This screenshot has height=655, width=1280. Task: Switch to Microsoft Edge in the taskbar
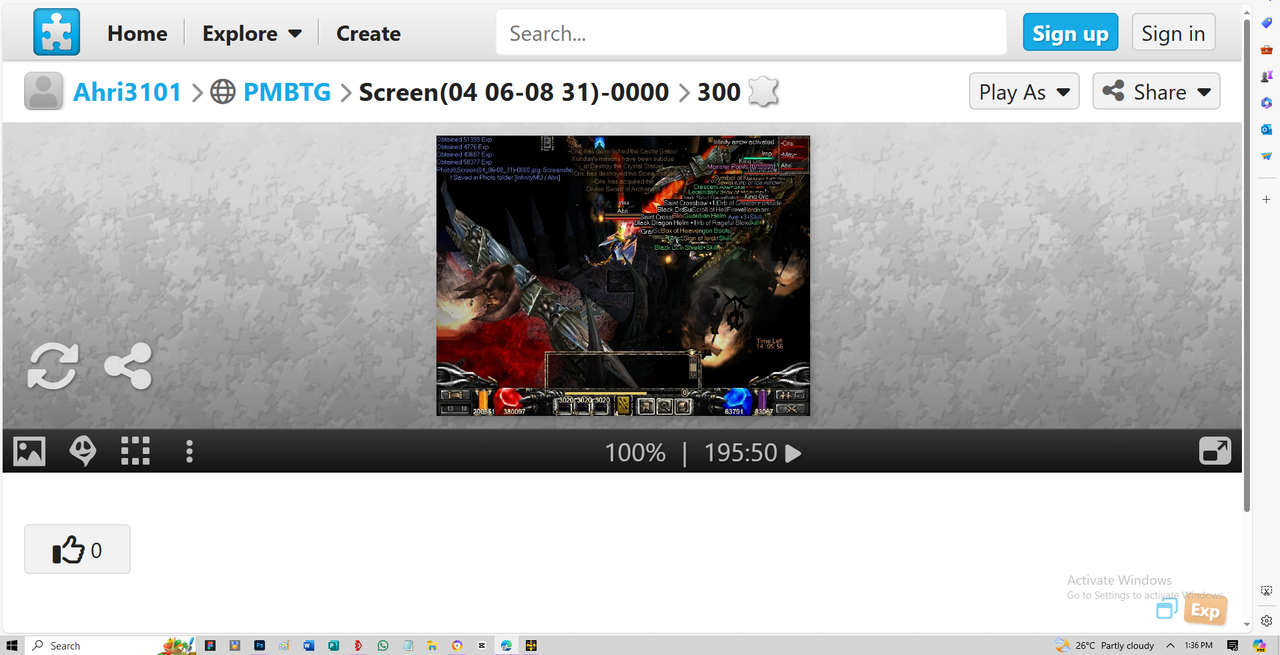click(506, 645)
